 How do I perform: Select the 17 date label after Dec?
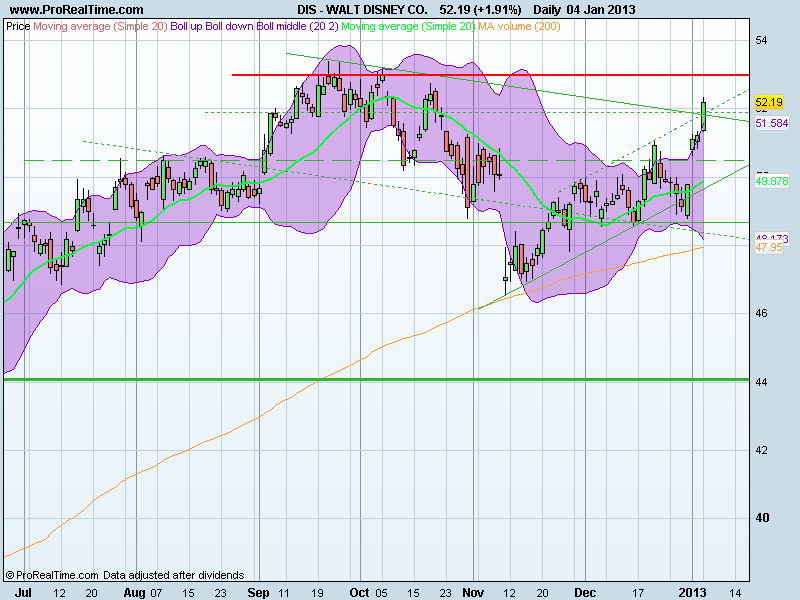pyautogui.click(x=638, y=593)
